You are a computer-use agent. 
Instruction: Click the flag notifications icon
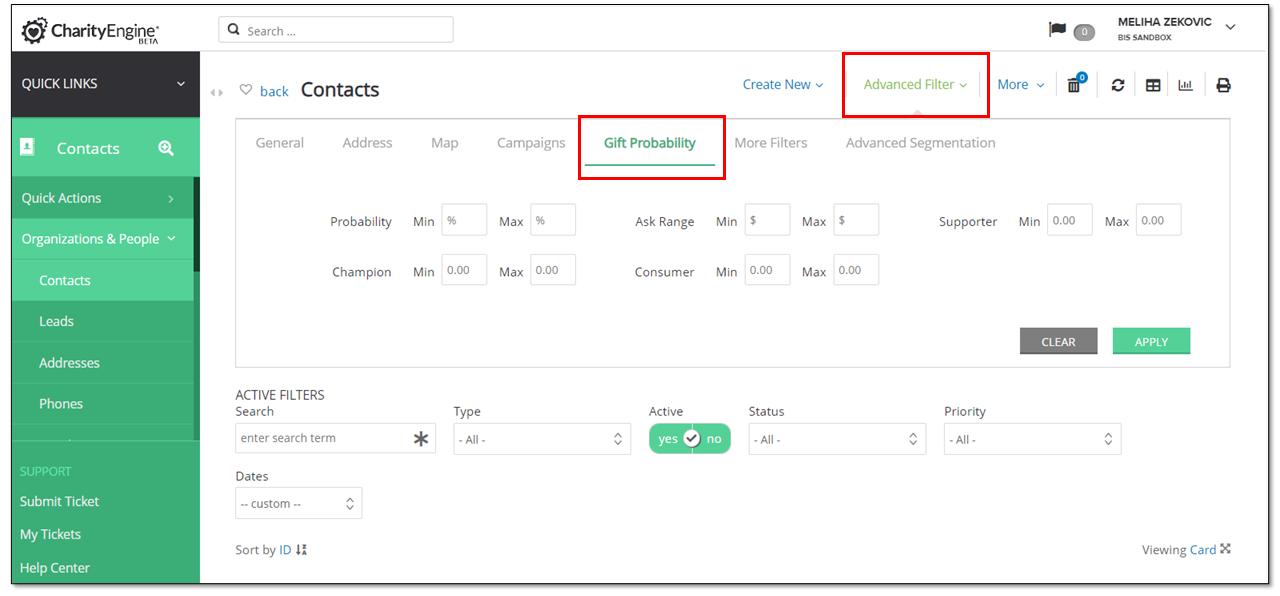pyautogui.click(x=1057, y=30)
